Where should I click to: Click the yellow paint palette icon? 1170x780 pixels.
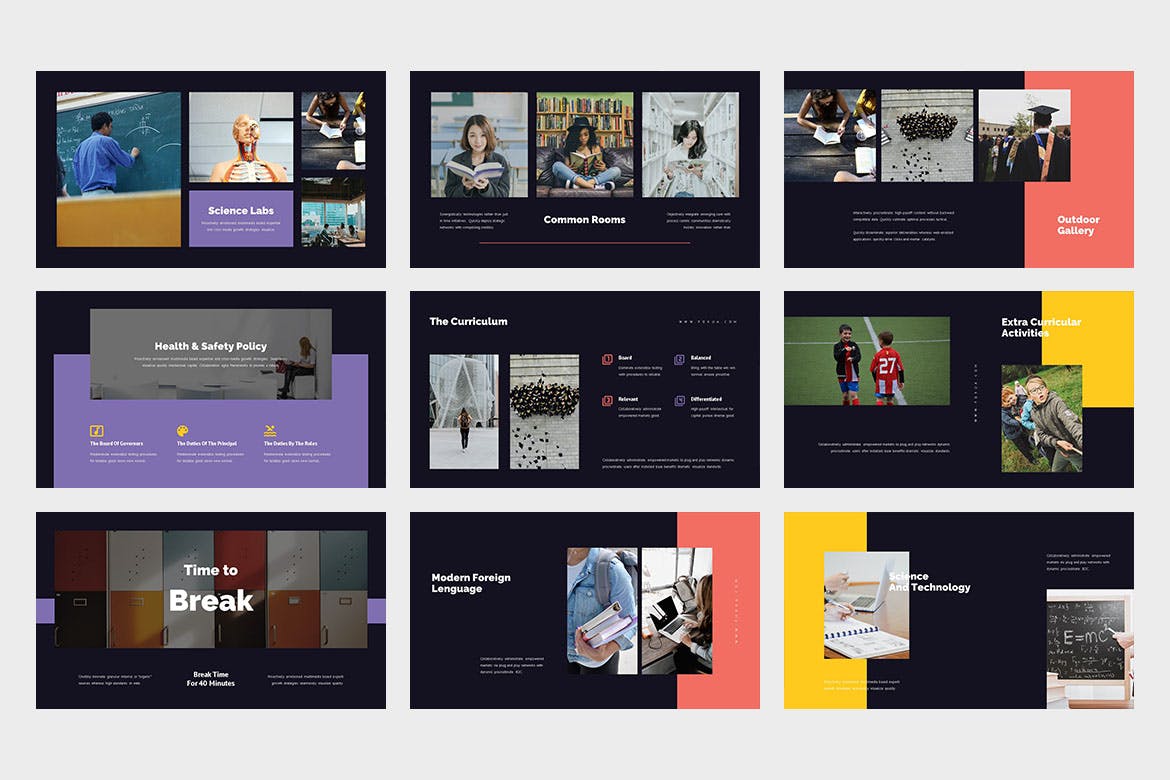[x=183, y=431]
